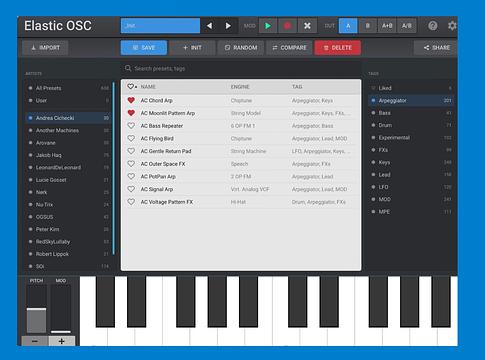Click the X button next to record

(x=307, y=26)
